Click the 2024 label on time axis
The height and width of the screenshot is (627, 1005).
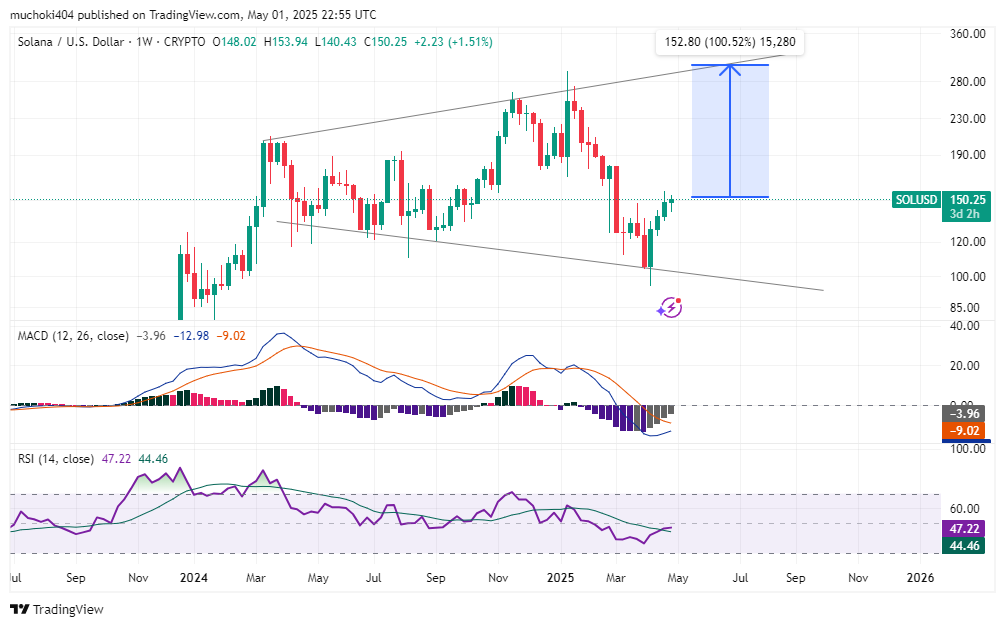point(196,578)
